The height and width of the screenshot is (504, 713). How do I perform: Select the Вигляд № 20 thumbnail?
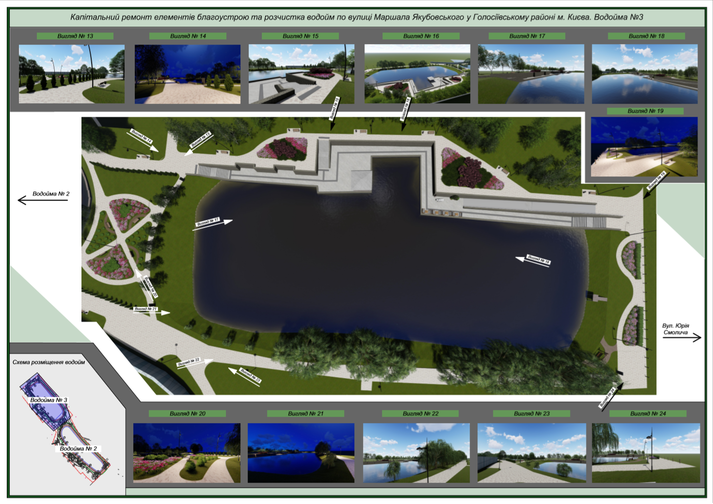pyautogui.click(x=187, y=451)
